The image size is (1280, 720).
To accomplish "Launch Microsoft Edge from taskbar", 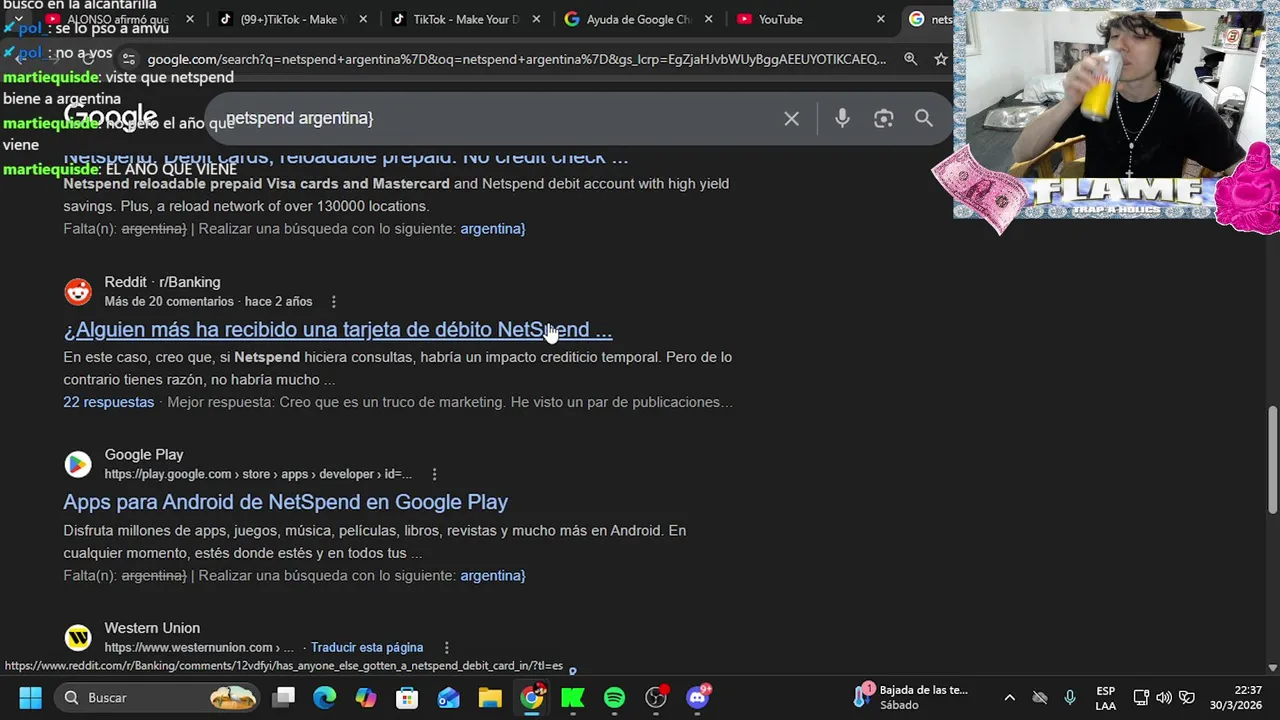I will click(x=325, y=697).
